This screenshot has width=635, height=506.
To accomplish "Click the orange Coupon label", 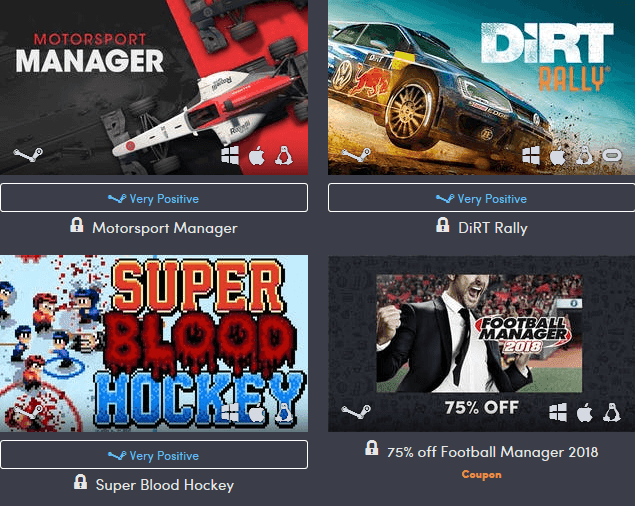I will coord(482,474).
